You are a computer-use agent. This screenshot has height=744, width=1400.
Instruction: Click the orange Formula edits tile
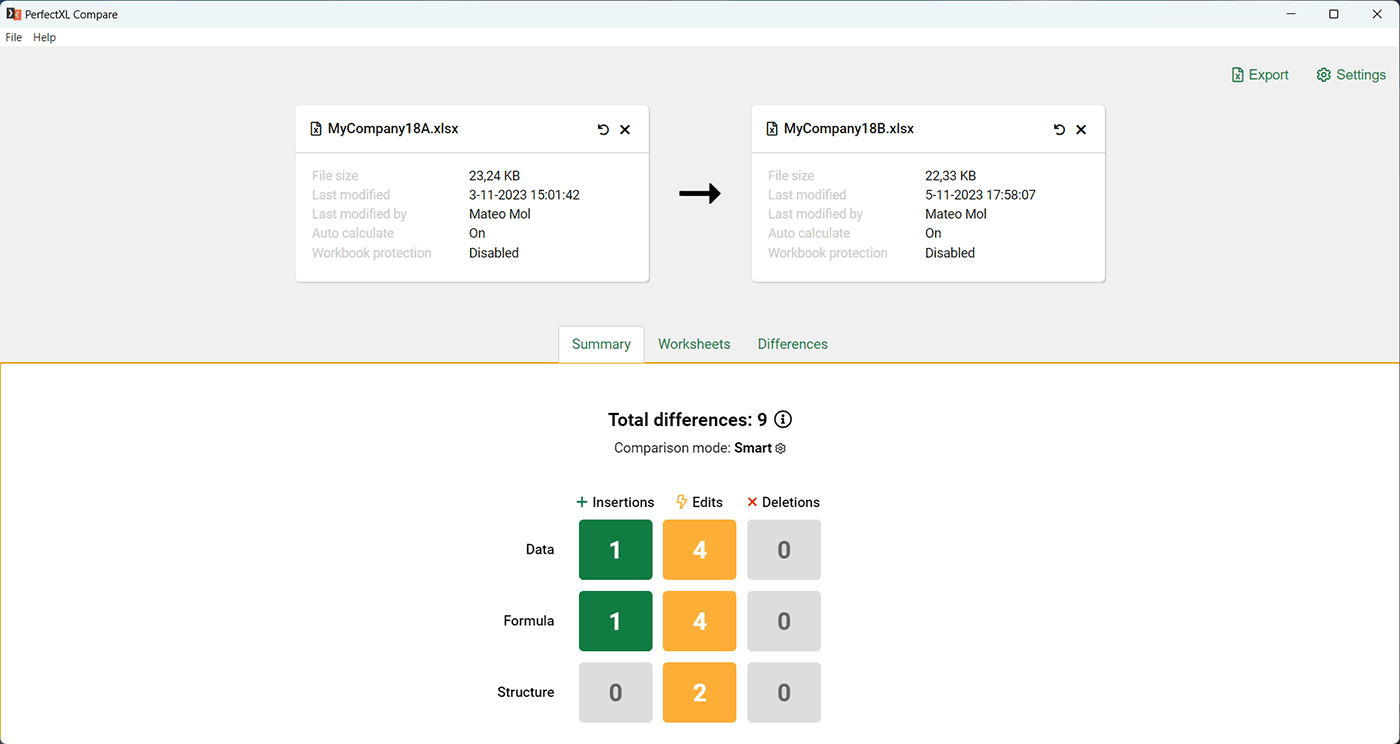coord(699,621)
